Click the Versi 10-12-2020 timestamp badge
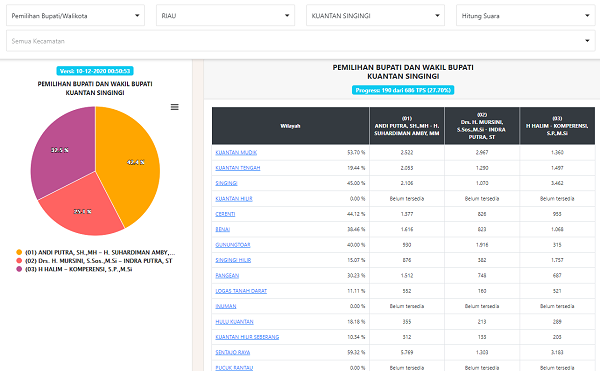This screenshot has width=600, height=371. pyautogui.click(x=95, y=71)
